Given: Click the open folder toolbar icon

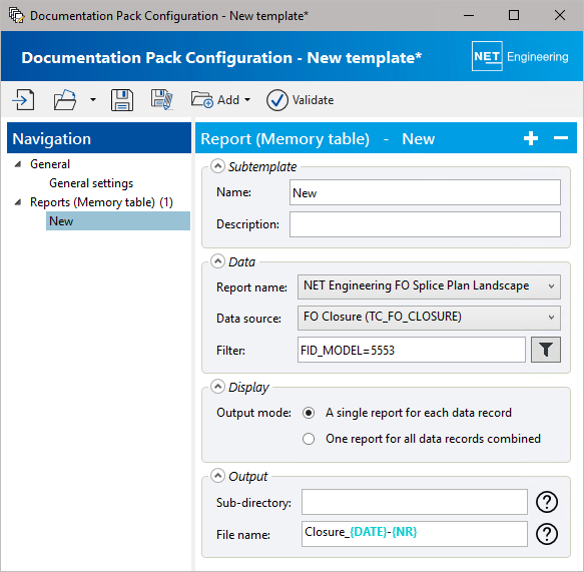Looking at the screenshot, I should [x=65, y=99].
